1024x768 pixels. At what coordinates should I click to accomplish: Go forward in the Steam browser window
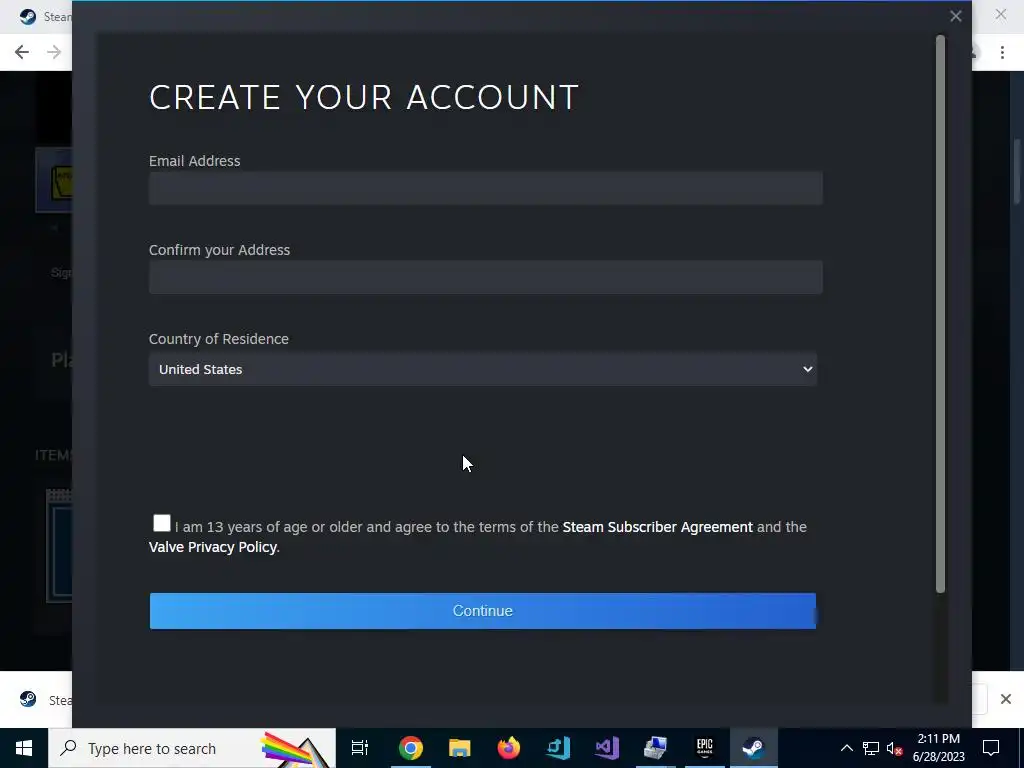pyautogui.click(x=54, y=52)
